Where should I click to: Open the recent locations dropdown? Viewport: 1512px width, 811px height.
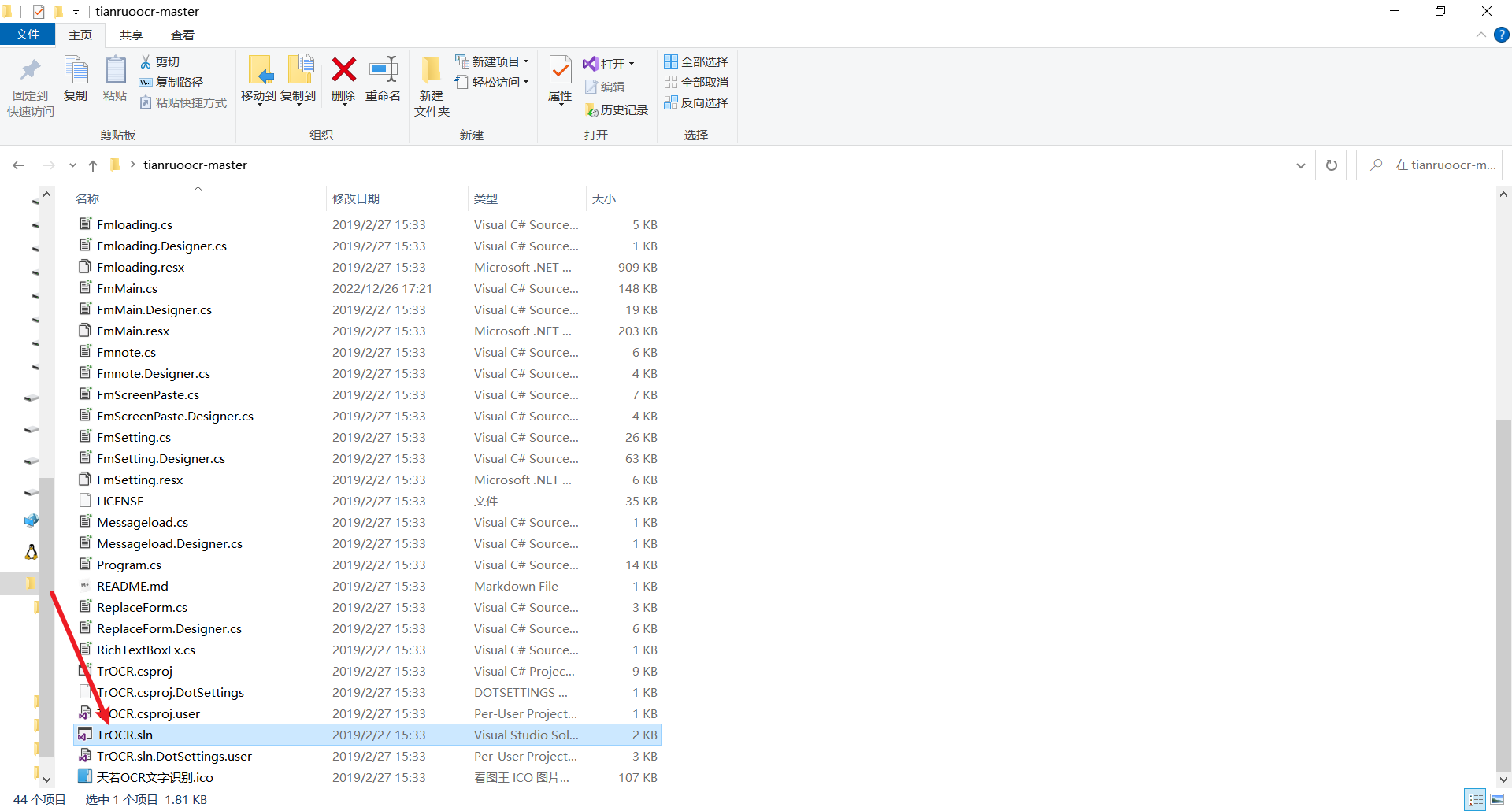pos(72,165)
